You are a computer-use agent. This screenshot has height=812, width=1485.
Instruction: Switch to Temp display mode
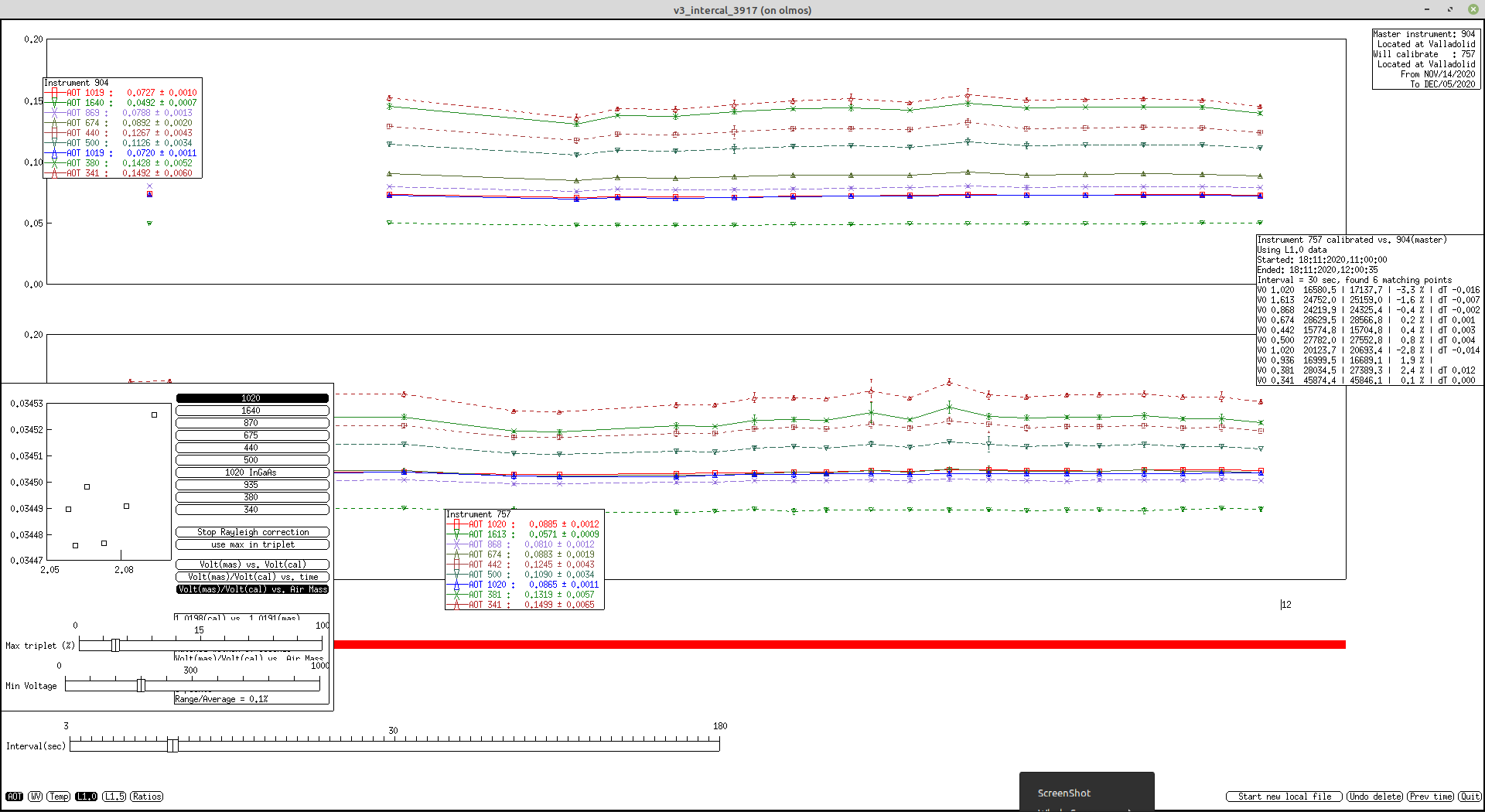point(59,797)
